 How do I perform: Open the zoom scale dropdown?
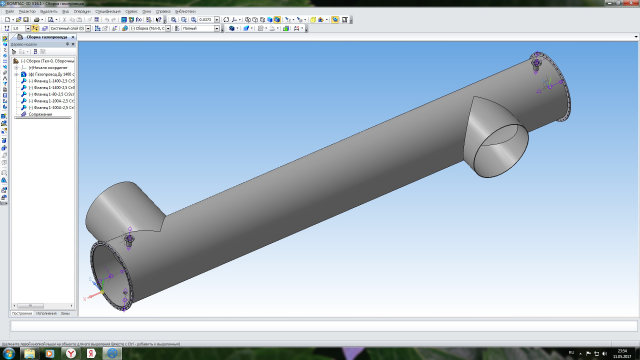coord(217,20)
